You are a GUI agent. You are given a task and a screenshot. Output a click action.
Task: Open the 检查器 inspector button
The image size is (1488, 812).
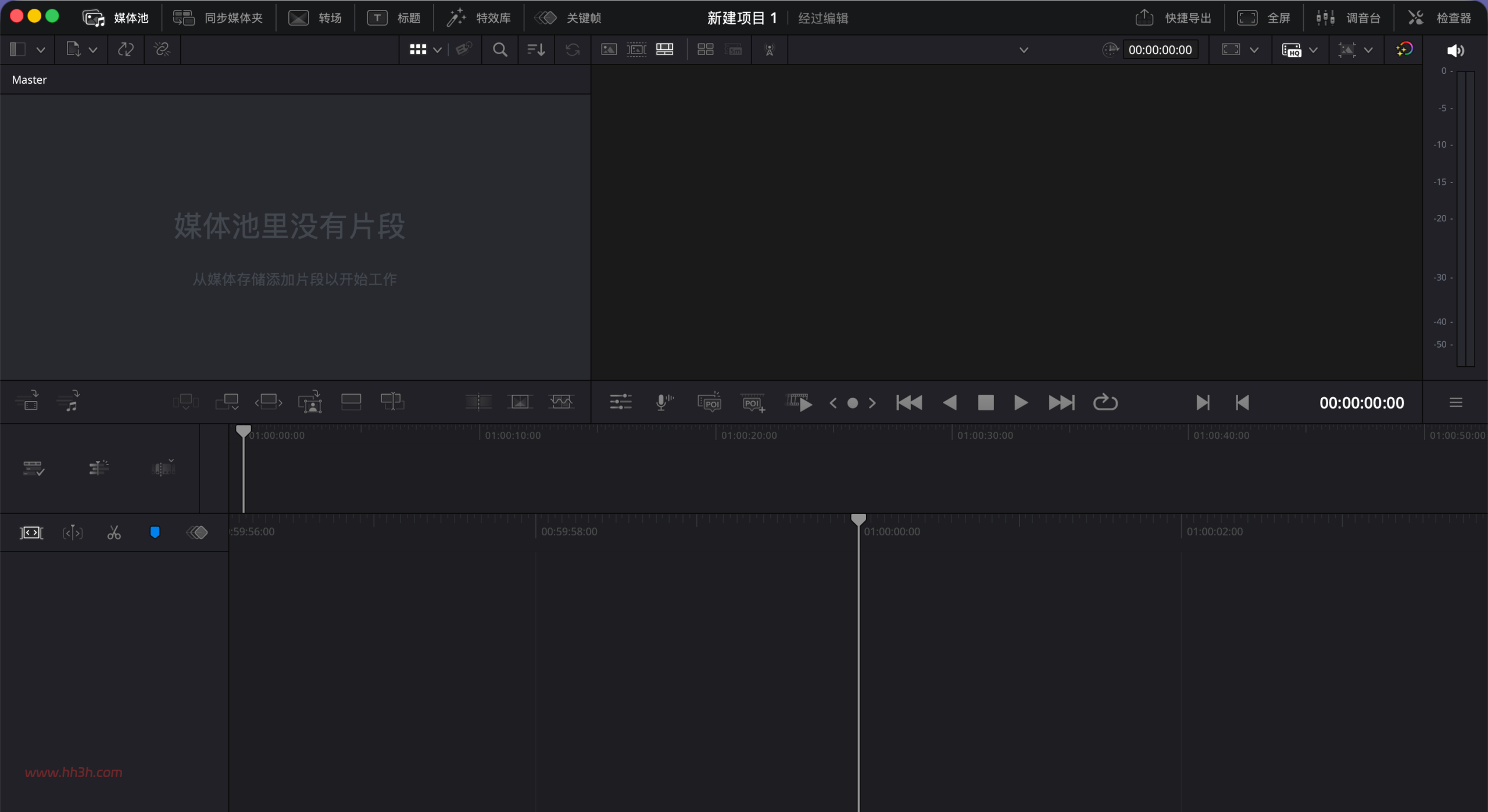coord(1439,18)
